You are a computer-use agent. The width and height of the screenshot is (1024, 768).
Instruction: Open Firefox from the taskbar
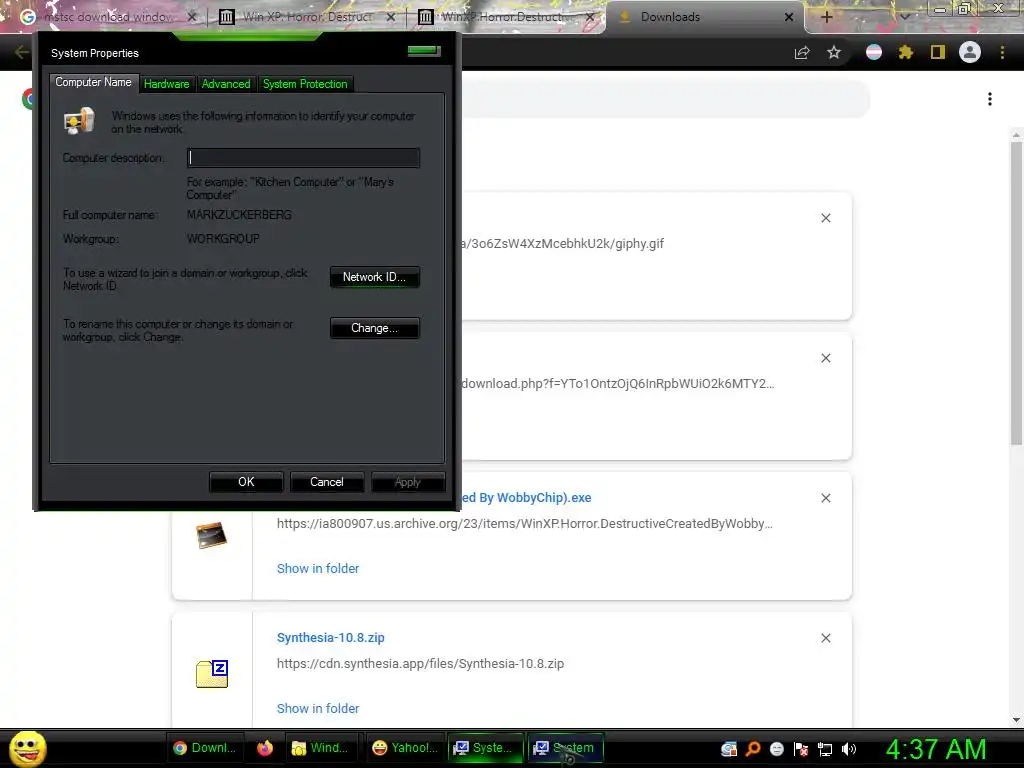pyautogui.click(x=264, y=748)
